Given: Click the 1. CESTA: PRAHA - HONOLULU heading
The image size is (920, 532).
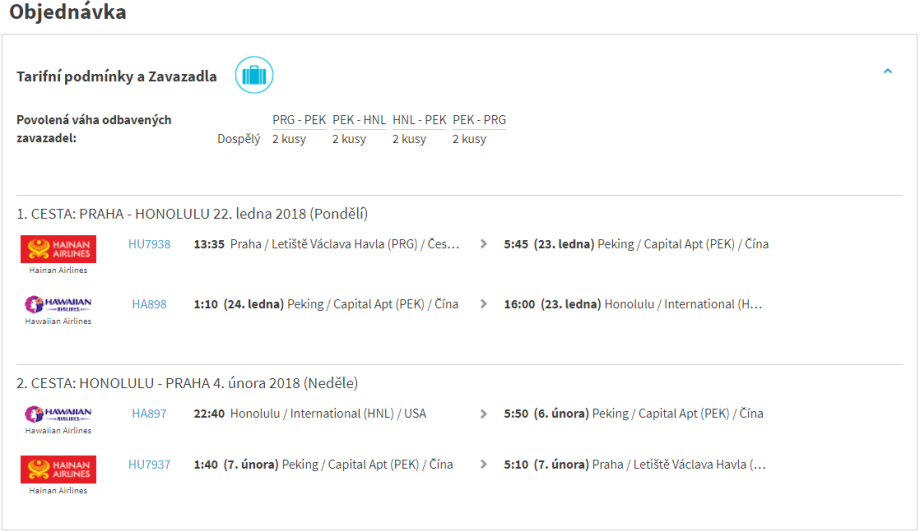Looking at the screenshot, I should [x=192, y=214].
